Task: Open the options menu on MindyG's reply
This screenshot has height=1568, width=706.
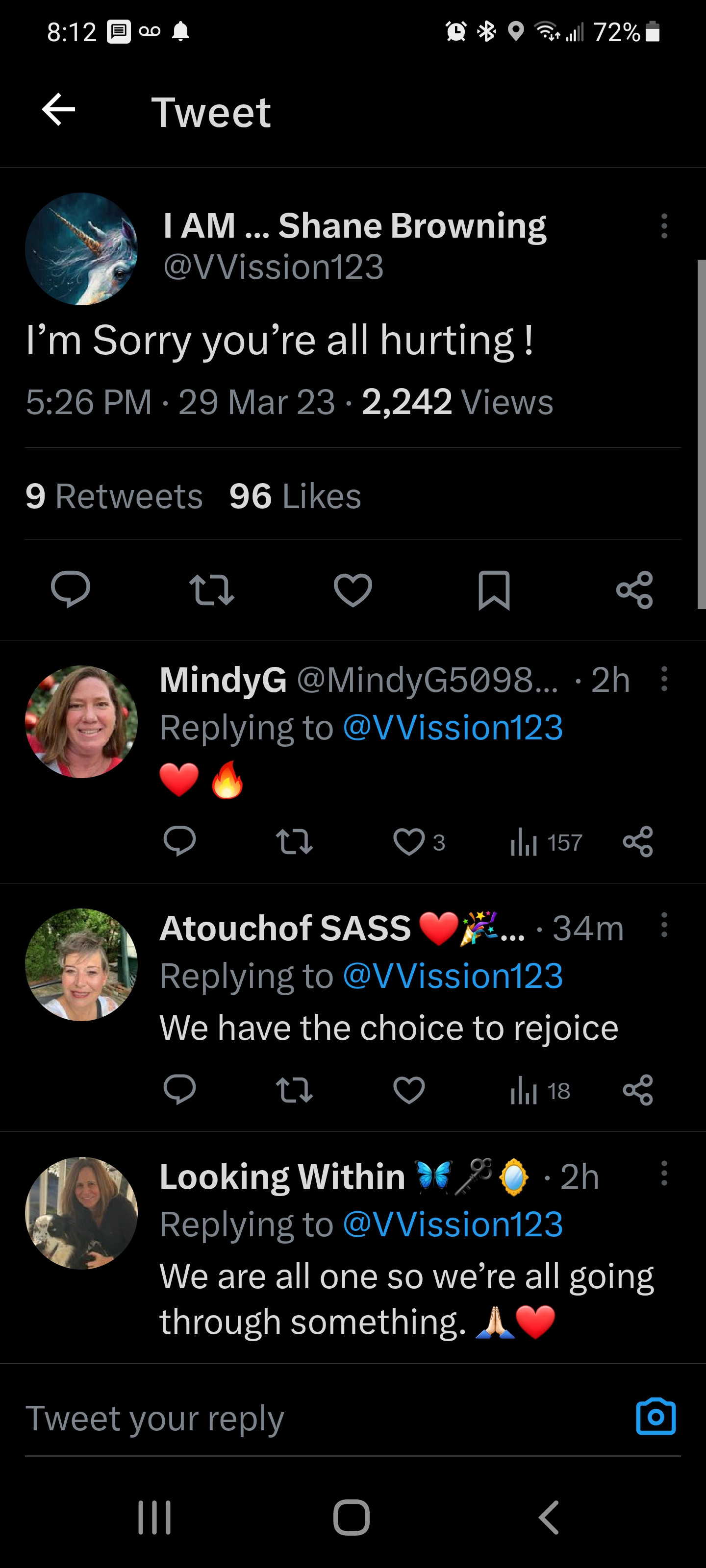Action: (664, 679)
